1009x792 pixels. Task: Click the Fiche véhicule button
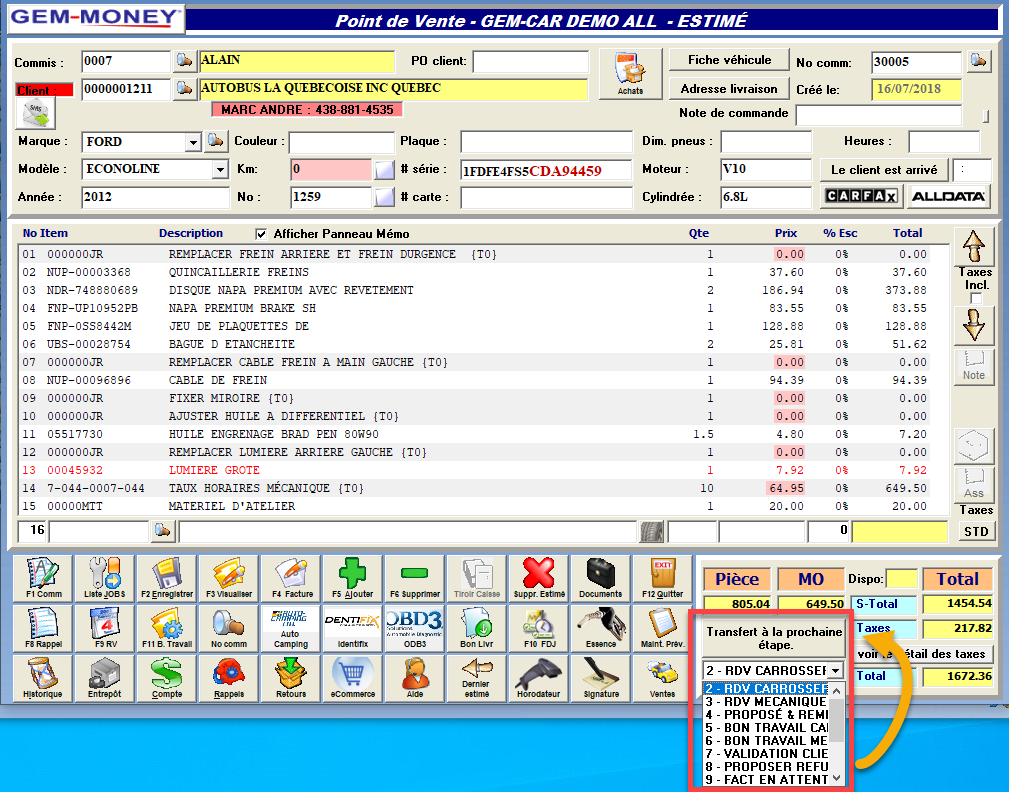[x=729, y=60]
